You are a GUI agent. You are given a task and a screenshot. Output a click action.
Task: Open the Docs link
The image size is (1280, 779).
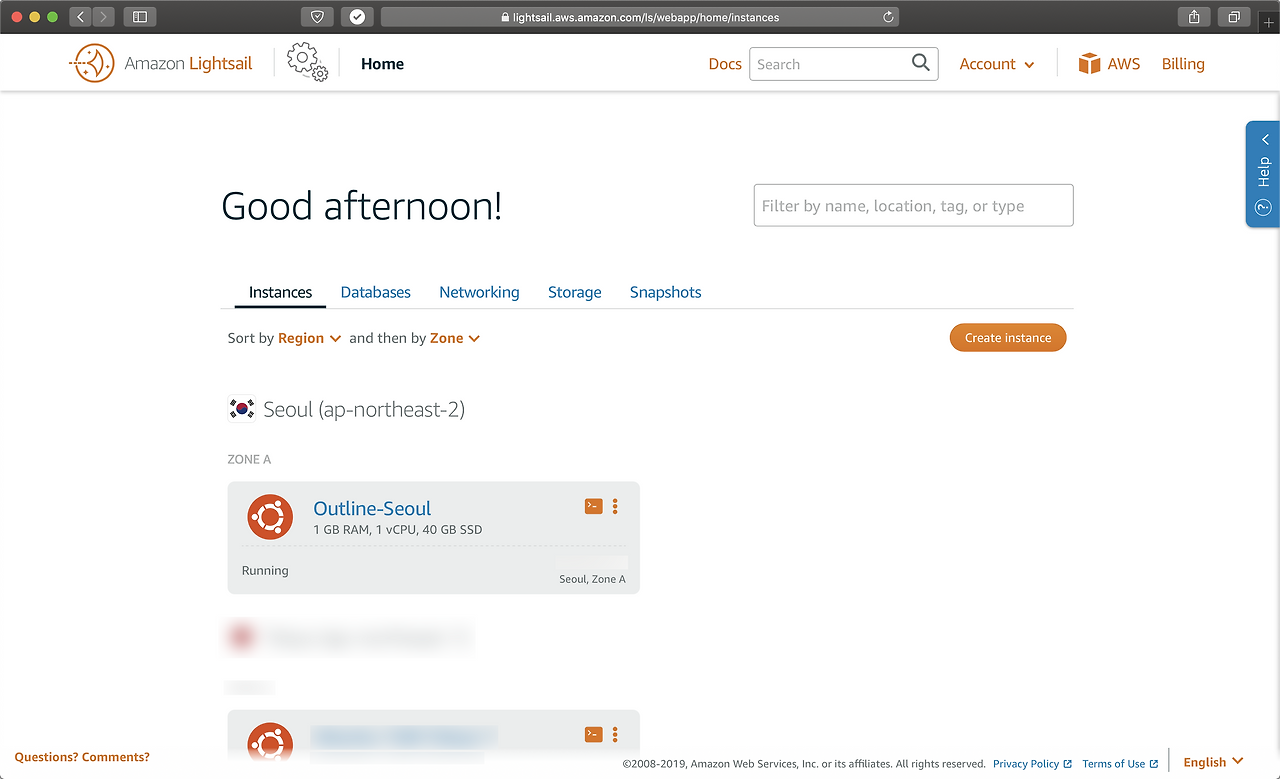725,64
